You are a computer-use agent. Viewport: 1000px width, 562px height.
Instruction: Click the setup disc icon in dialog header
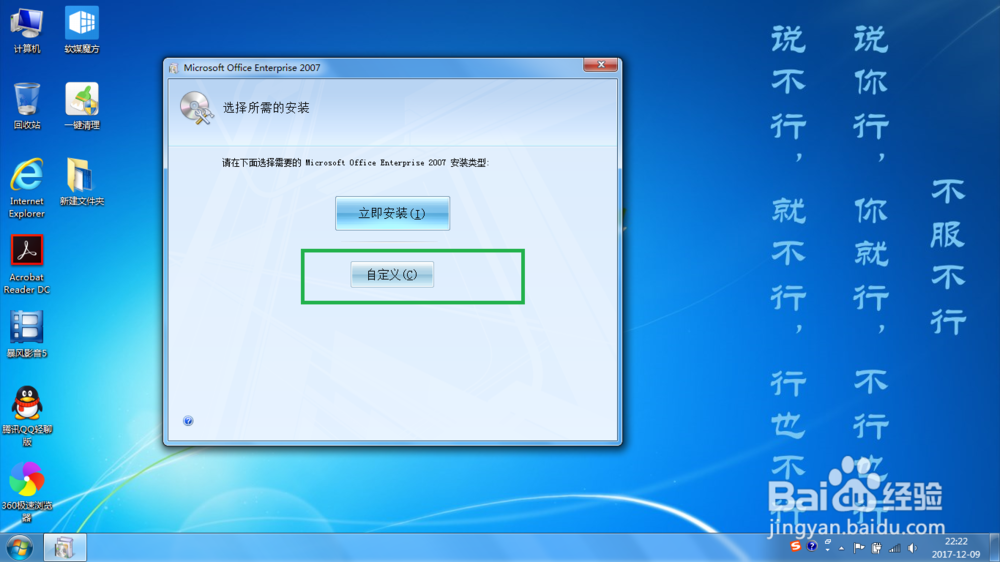coord(196,108)
